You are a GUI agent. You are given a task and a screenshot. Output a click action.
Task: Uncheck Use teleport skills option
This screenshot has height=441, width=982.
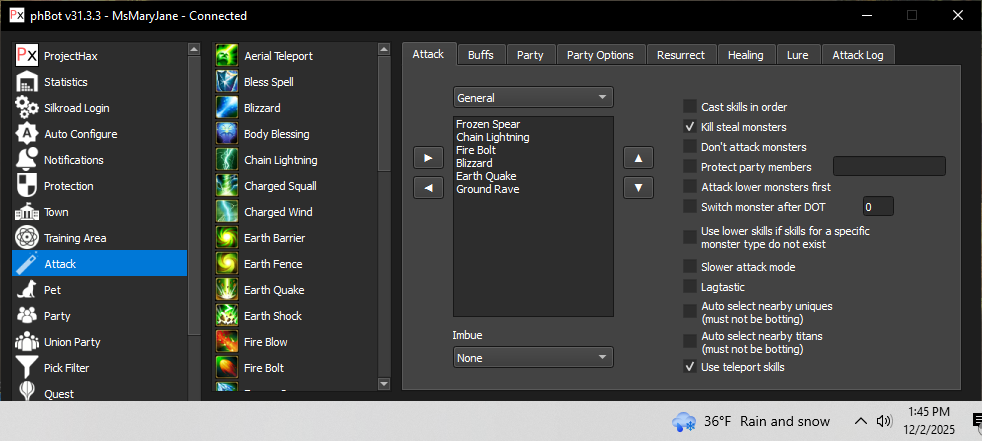click(x=690, y=367)
